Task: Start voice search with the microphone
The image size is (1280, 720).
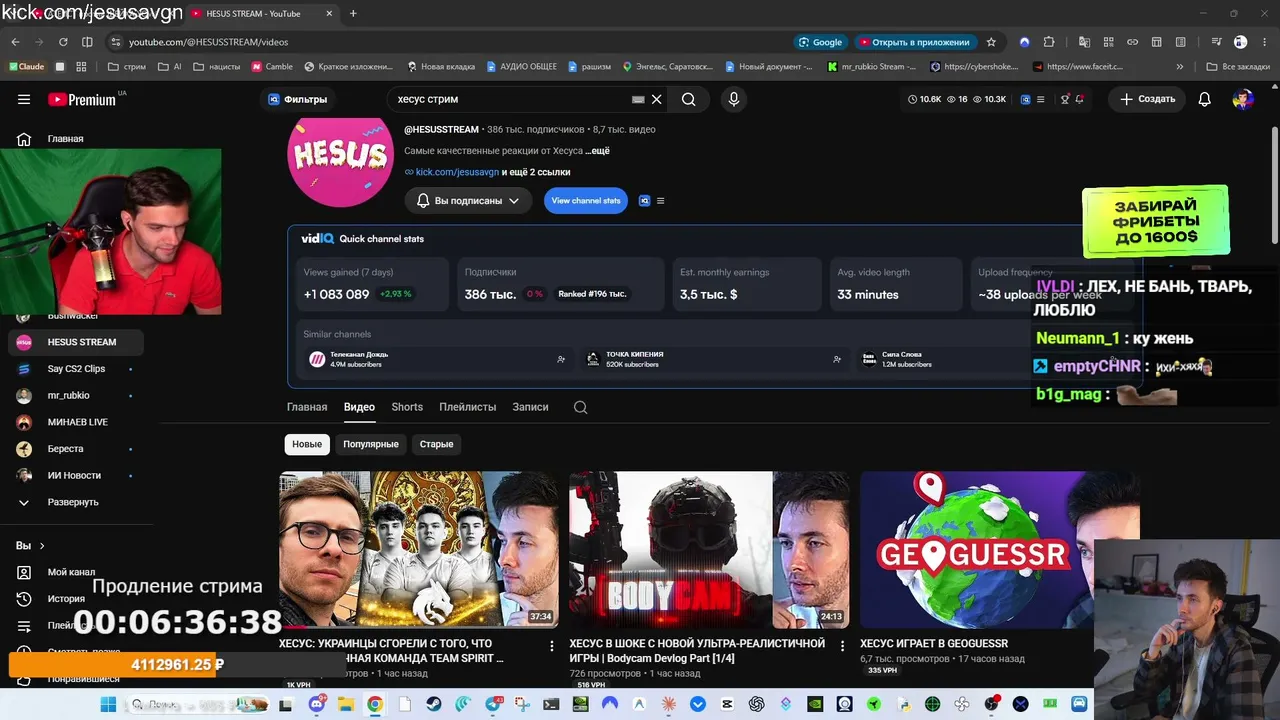Action: click(734, 99)
